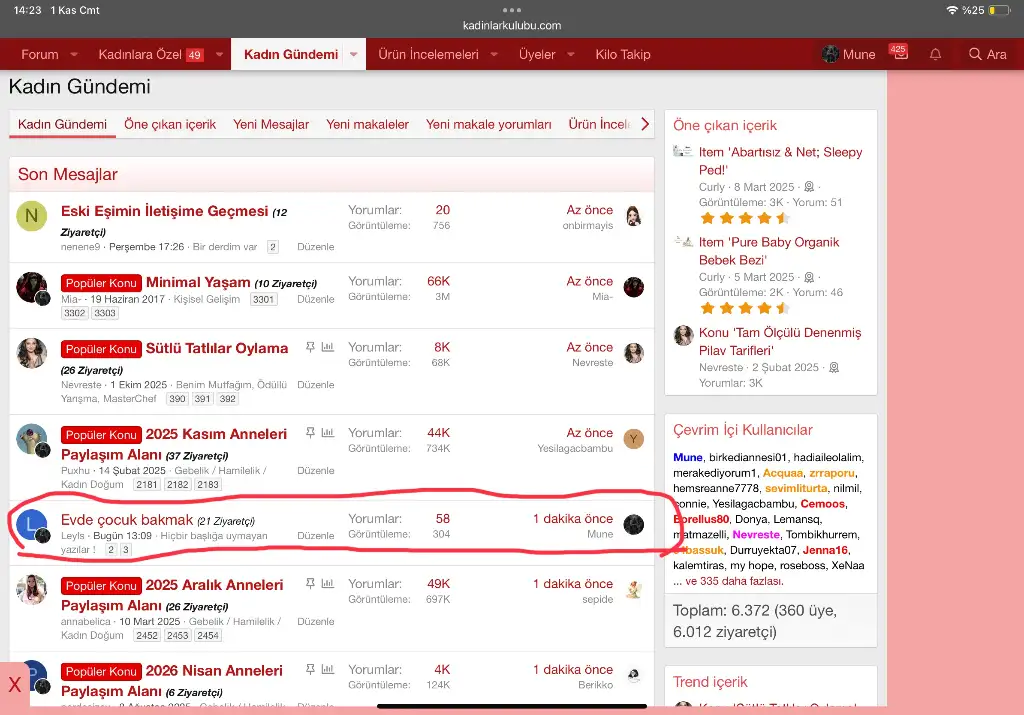Open the Üyeler menu dropdown arrow
This screenshot has height=715, width=1024.
click(569, 54)
